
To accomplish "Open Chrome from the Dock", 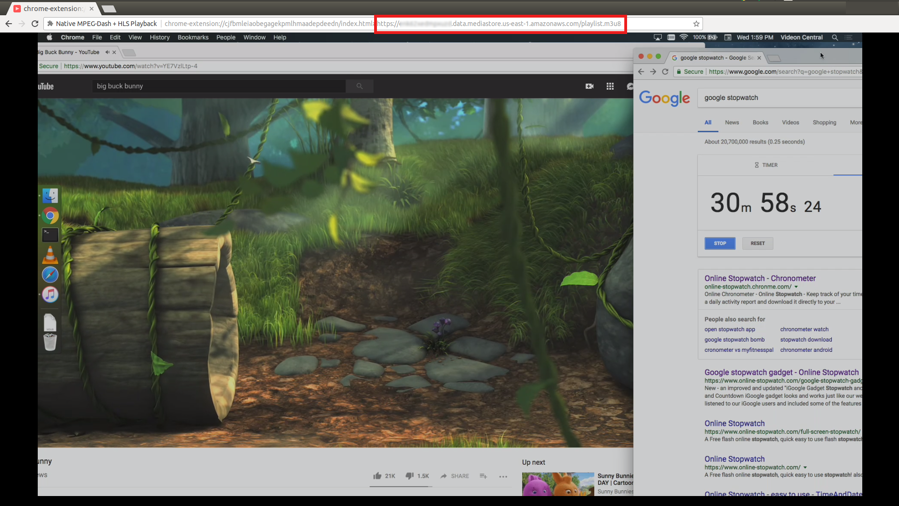I will 50,215.
